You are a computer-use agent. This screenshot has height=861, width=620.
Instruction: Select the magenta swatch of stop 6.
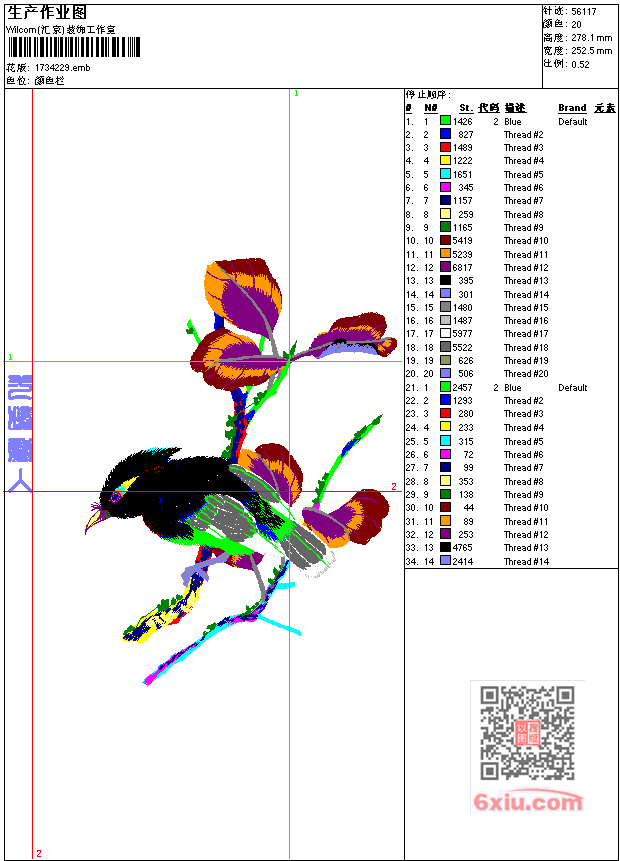(x=445, y=187)
